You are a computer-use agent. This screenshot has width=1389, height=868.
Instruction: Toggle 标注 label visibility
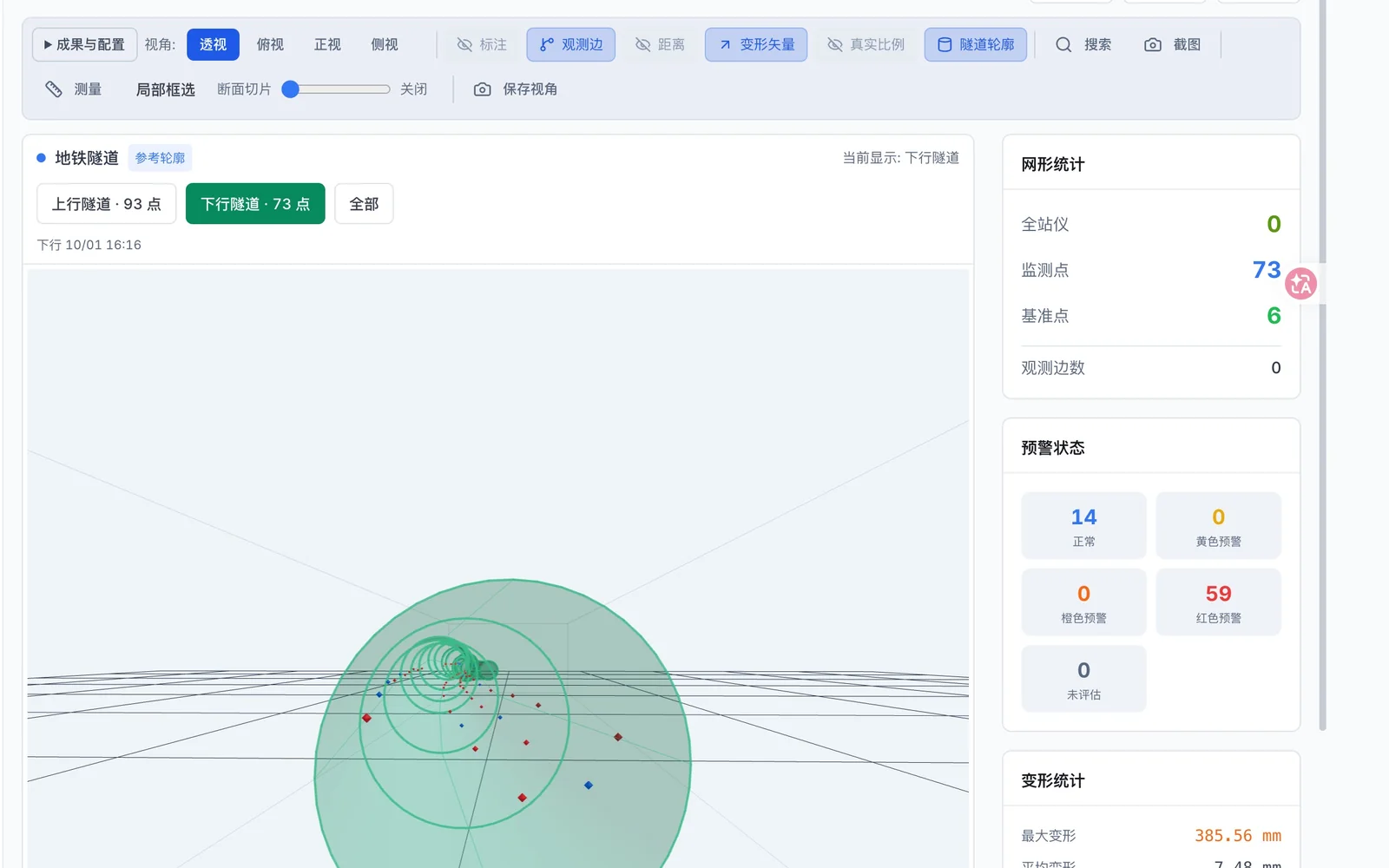point(482,44)
